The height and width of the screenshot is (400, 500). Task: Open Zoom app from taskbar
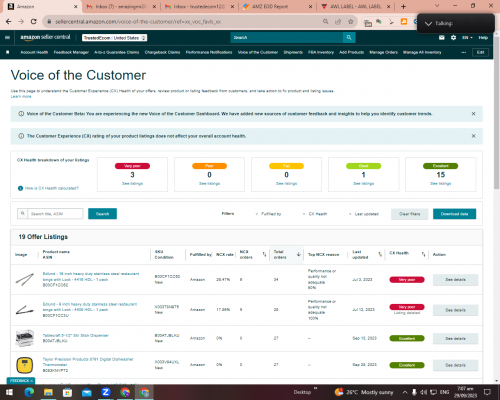(x=106, y=392)
